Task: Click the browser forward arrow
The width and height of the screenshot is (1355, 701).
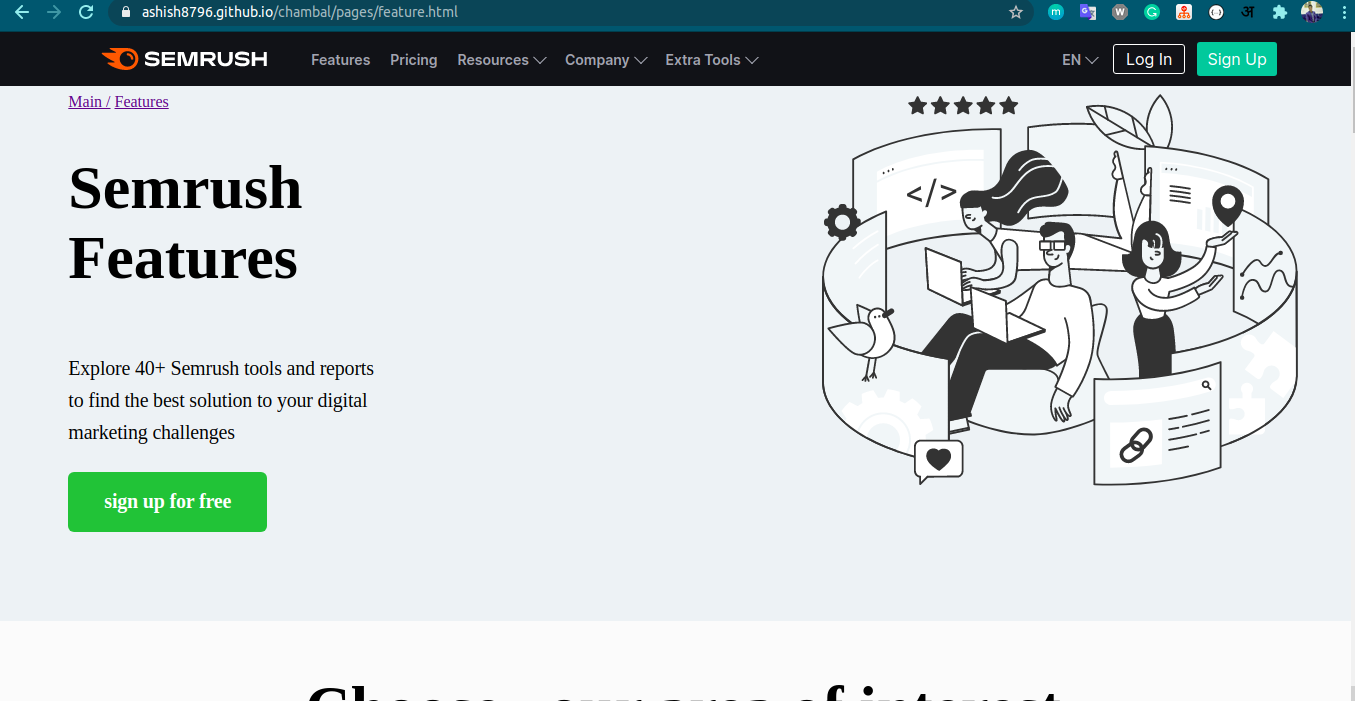Action: click(54, 12)
